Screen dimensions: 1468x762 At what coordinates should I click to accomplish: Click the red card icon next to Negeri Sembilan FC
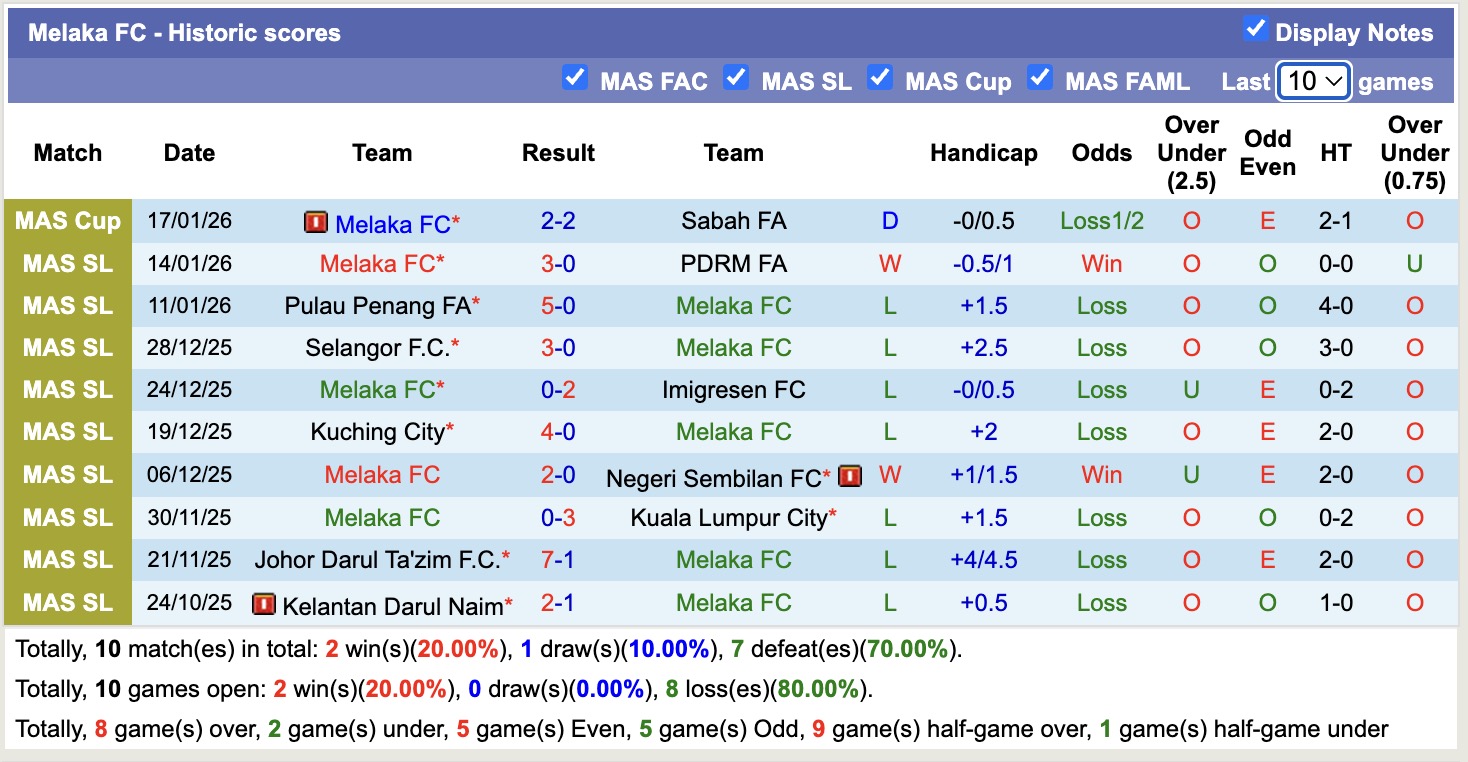point(850,476)
